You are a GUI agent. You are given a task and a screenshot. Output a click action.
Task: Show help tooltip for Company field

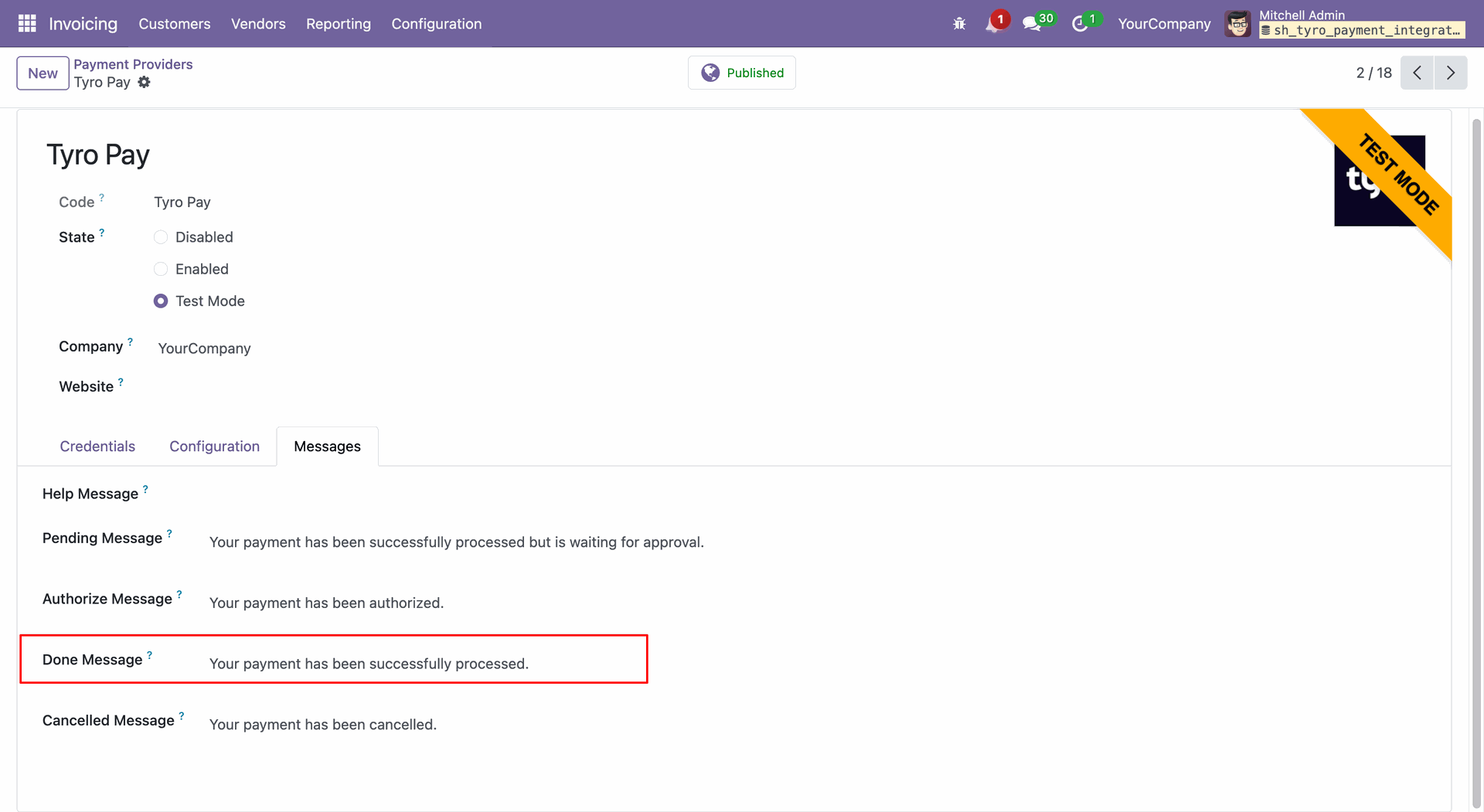coord(130,341)
